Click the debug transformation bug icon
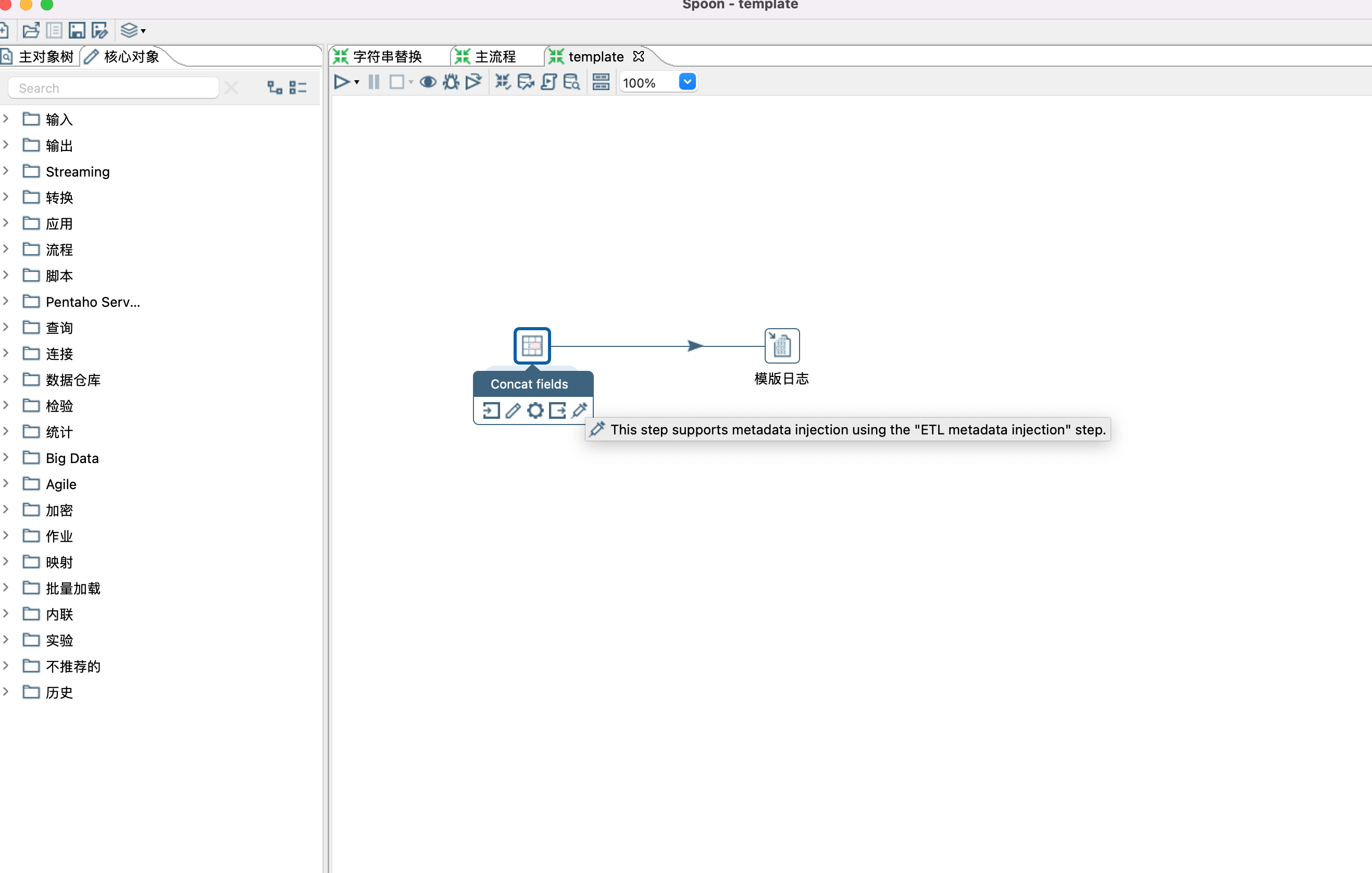 click(x=451, y=83)
